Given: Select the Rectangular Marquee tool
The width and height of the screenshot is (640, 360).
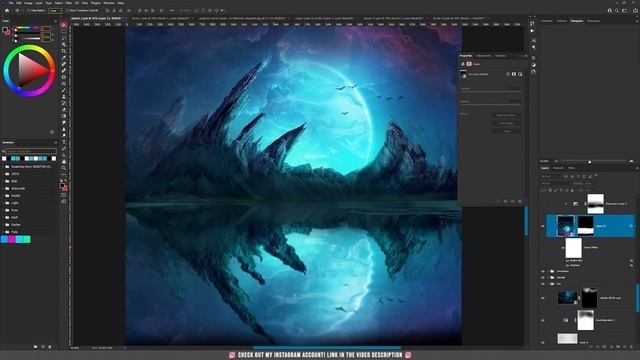Looking at the screenshot, I should click(x=64, y=31).
